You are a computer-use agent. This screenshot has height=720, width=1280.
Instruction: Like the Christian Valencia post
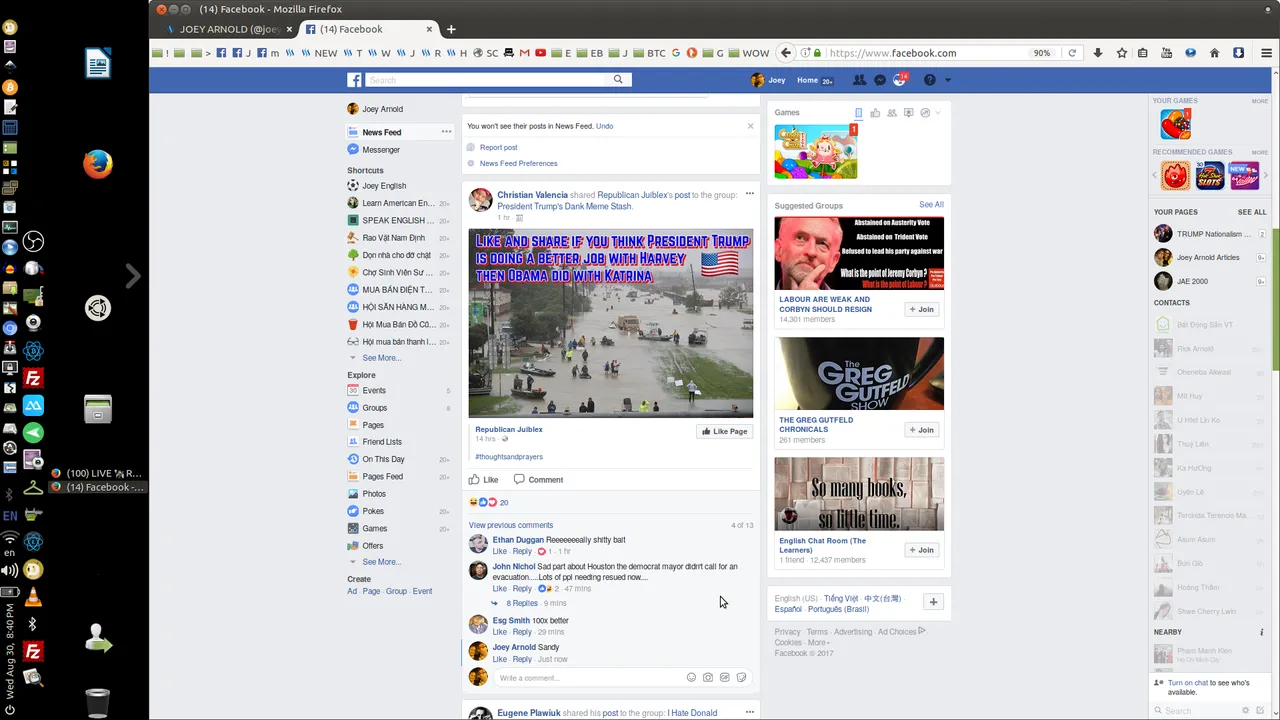tap(484, 479)
